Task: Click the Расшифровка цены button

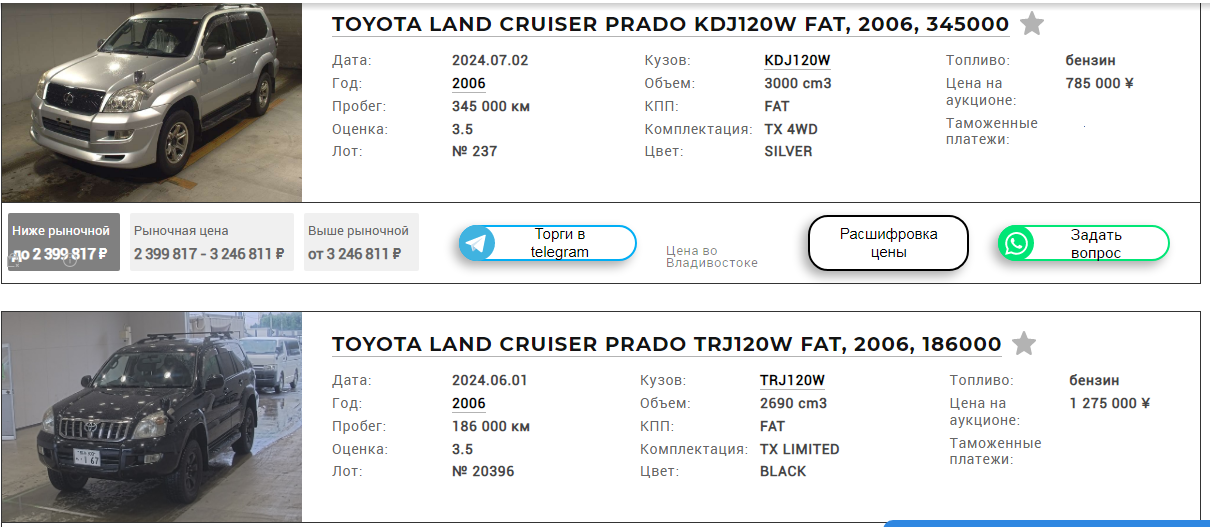Action: [x=888, y=243]
